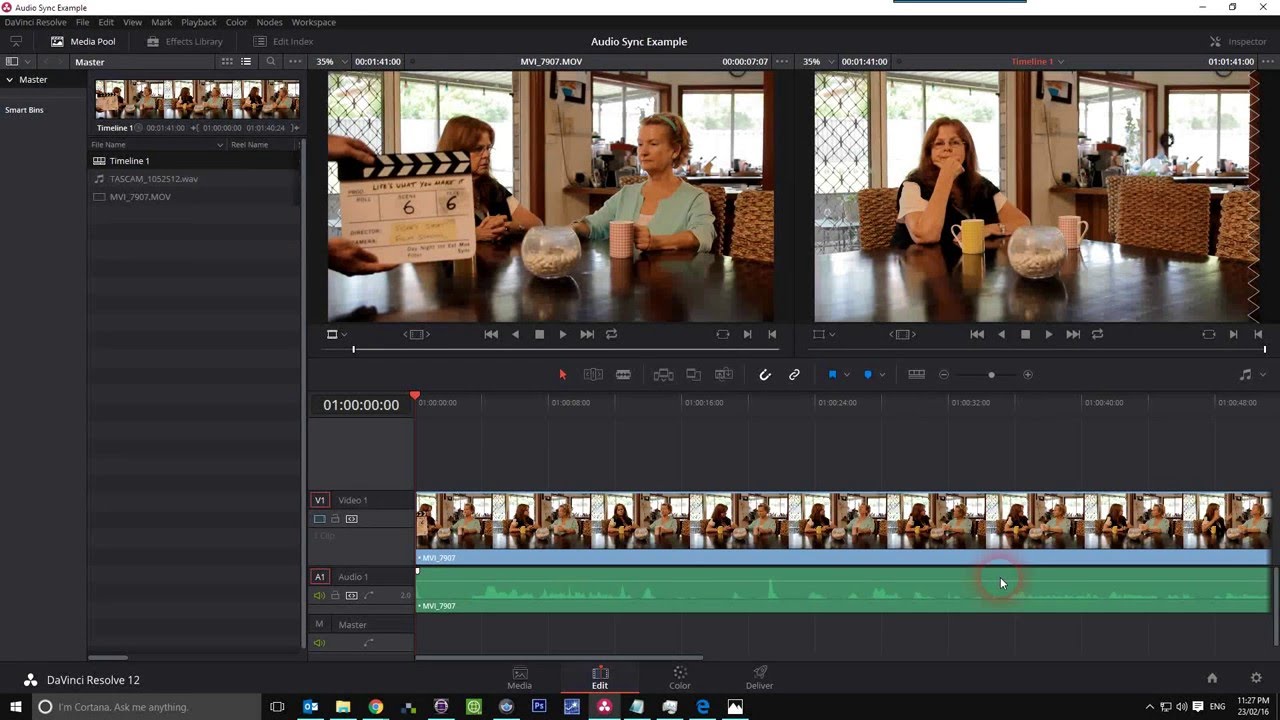Open the Effects Library panel
The height and width of the screenshot is (720, 1280).
[184, 42]
